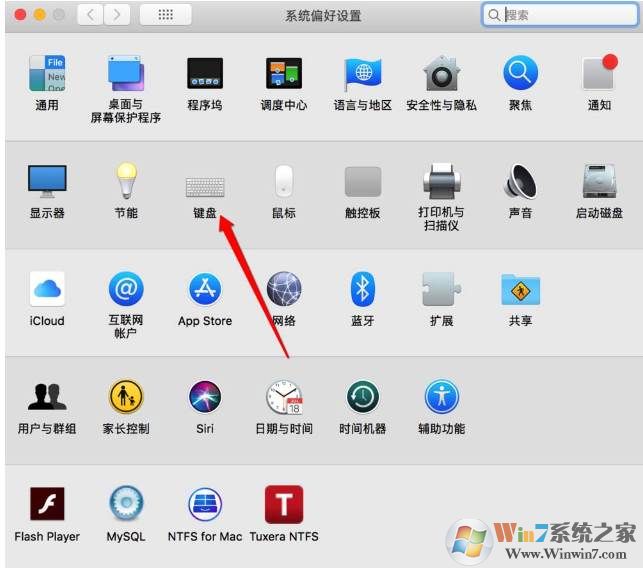
Task: Click the magnifier icon in search field
Action: coord(494,15)
